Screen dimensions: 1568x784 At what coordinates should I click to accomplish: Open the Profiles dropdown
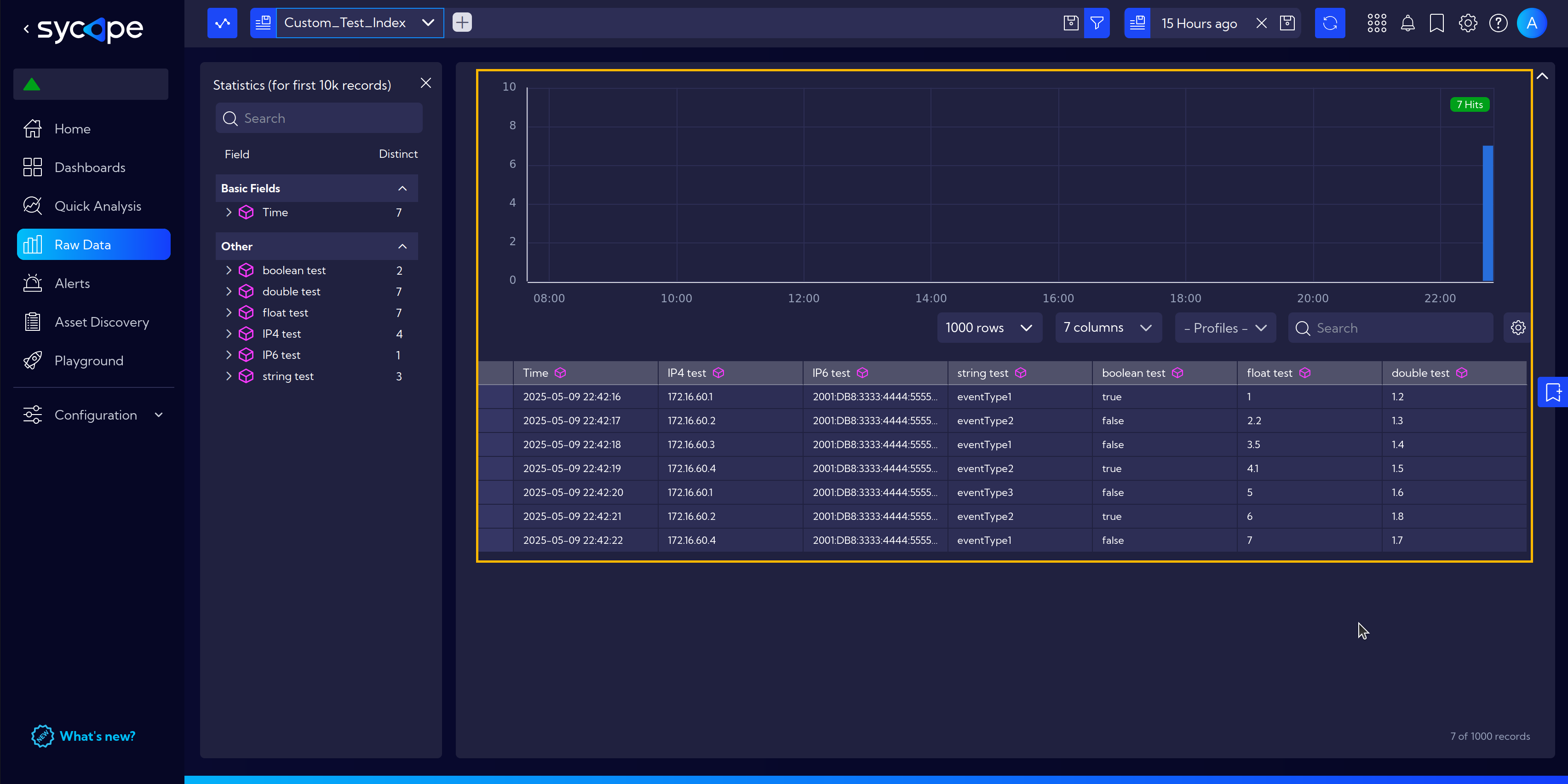1225,328
